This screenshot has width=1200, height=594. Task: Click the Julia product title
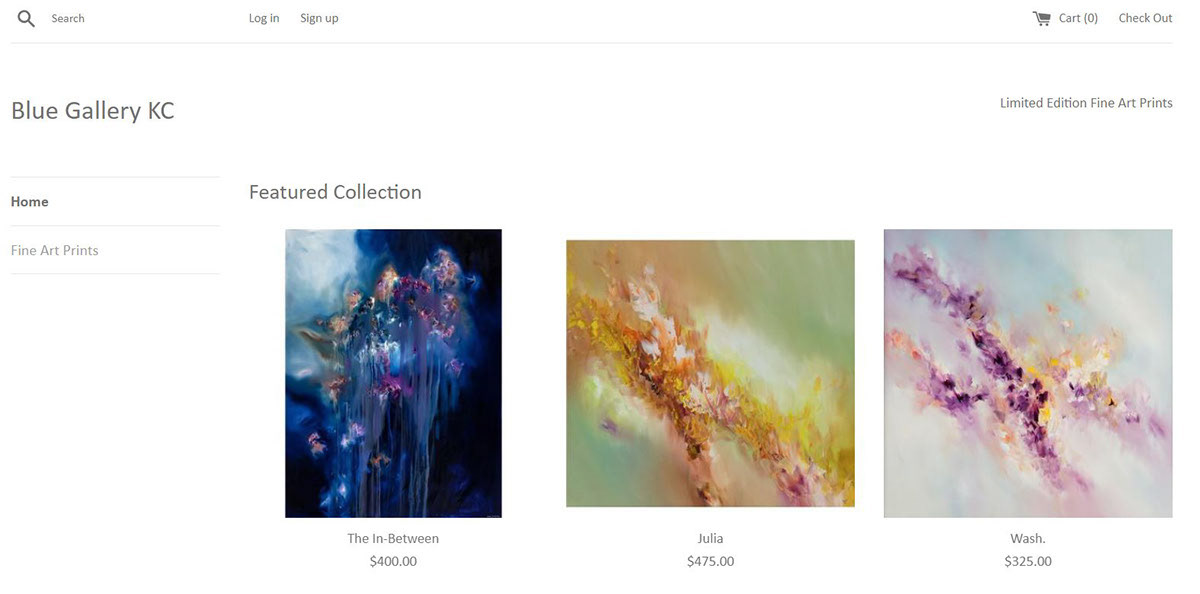(710, 538)
